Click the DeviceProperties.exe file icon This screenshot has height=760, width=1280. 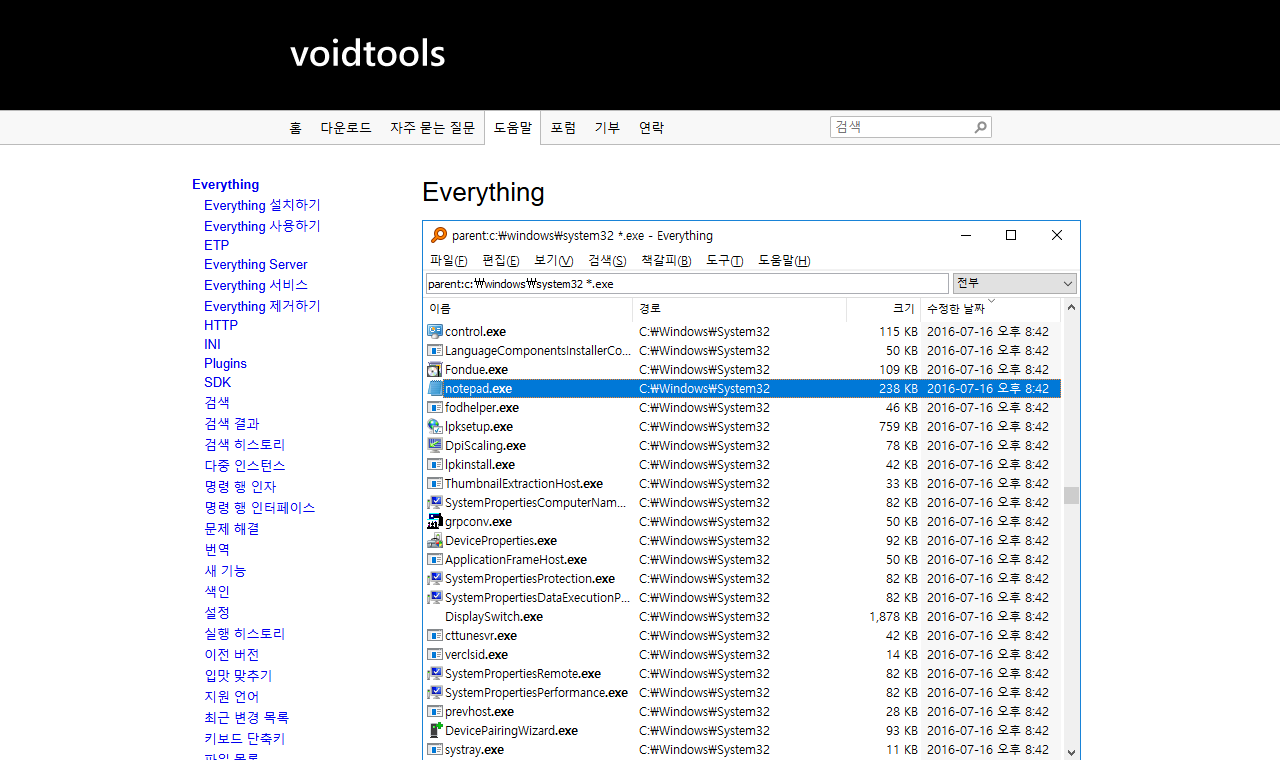click(x=435, y=540)
